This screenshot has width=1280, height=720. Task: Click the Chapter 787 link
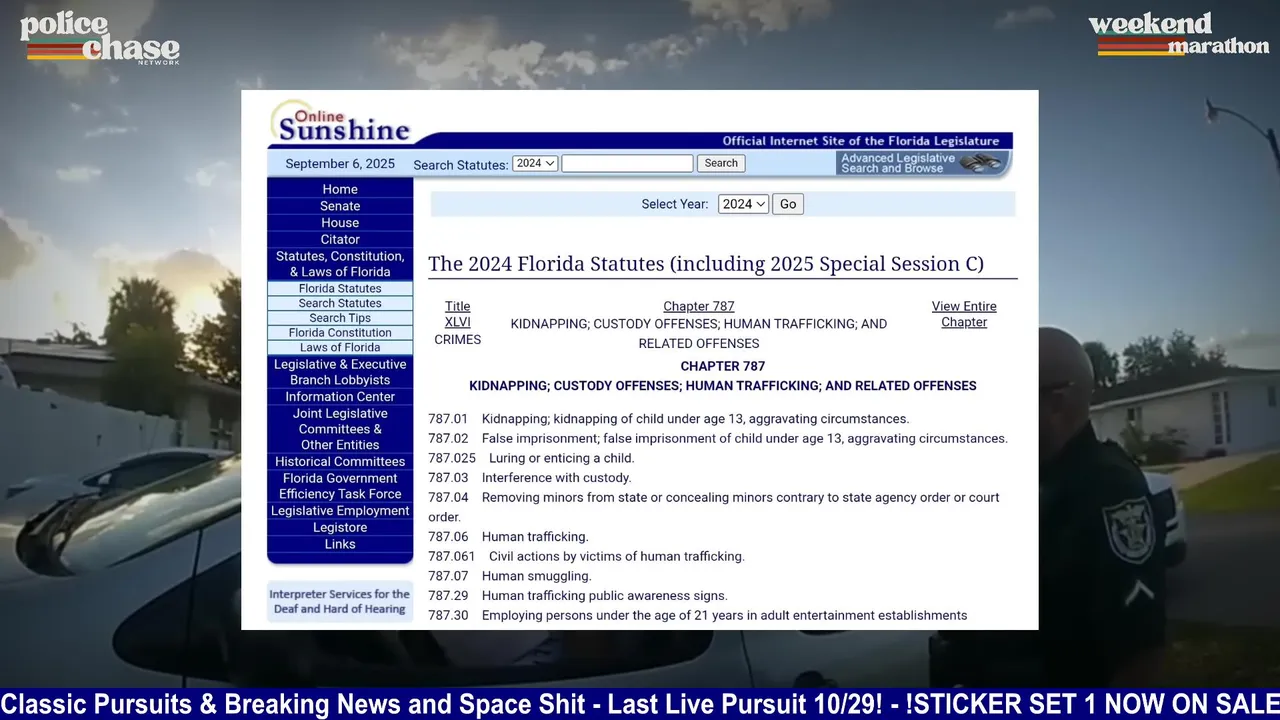[698, 307]
